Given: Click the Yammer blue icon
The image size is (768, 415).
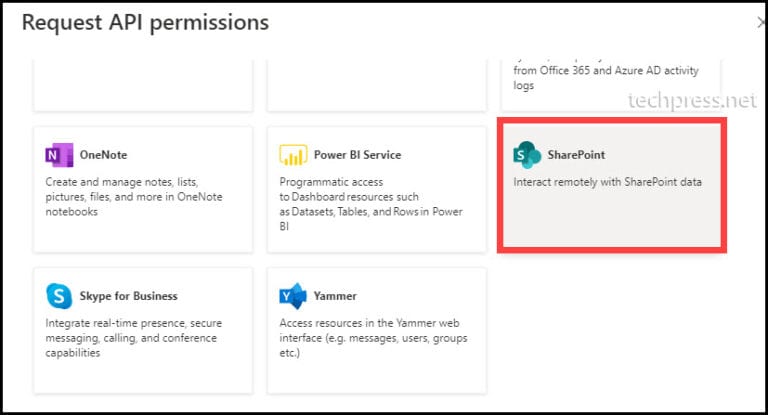Looking at the screenshot, I should point(293,296).
